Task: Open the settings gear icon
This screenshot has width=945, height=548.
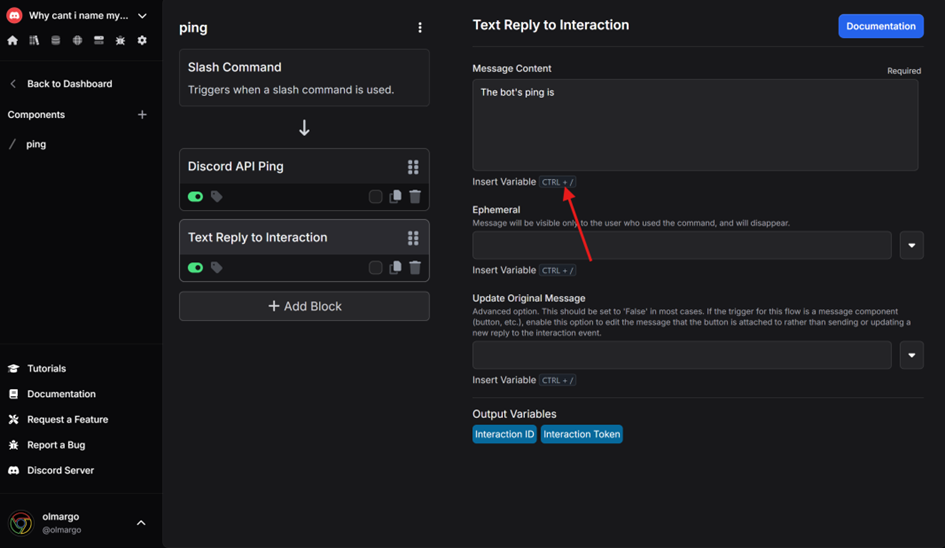Action: point(142,40)
